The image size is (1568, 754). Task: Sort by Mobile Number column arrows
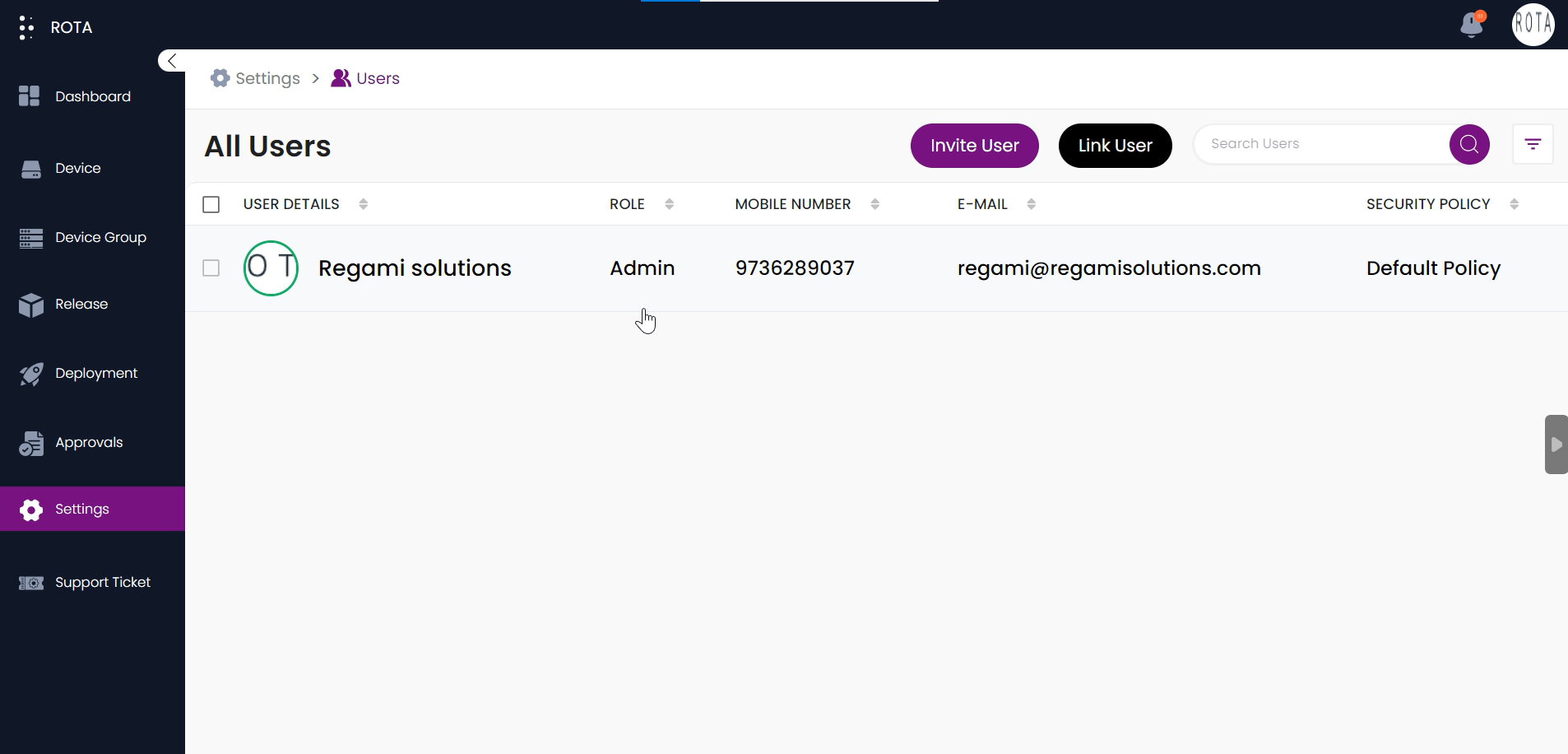[x=875, y=204]
